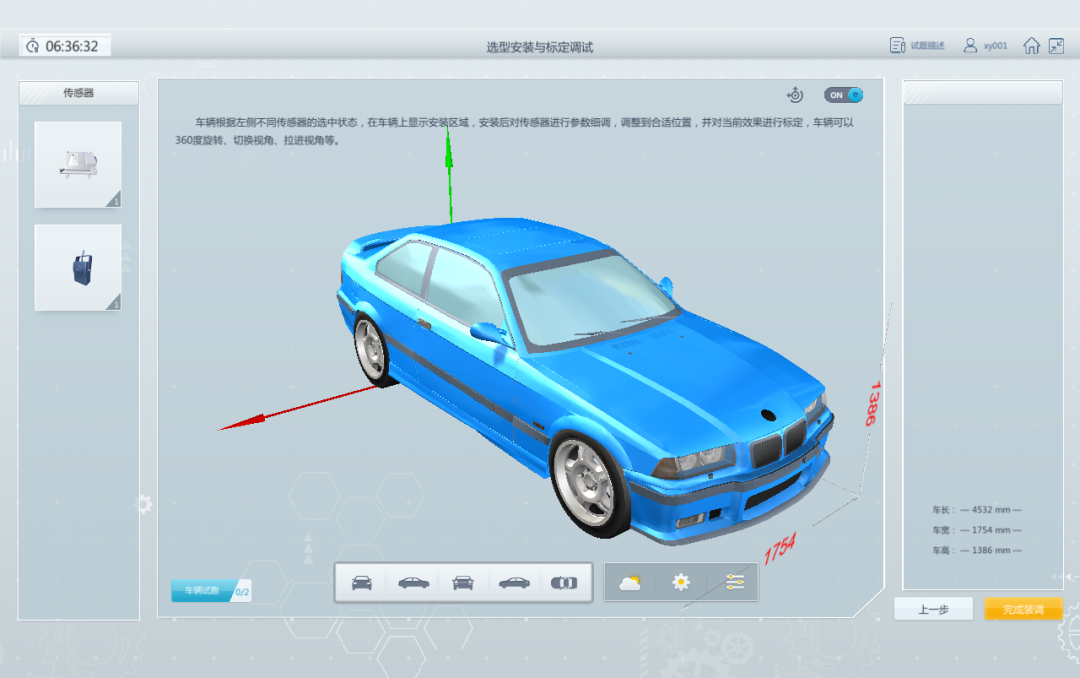Open the yellow gear settings icon
This screenshot has height=678, width=1080.
tap(681, 583)
